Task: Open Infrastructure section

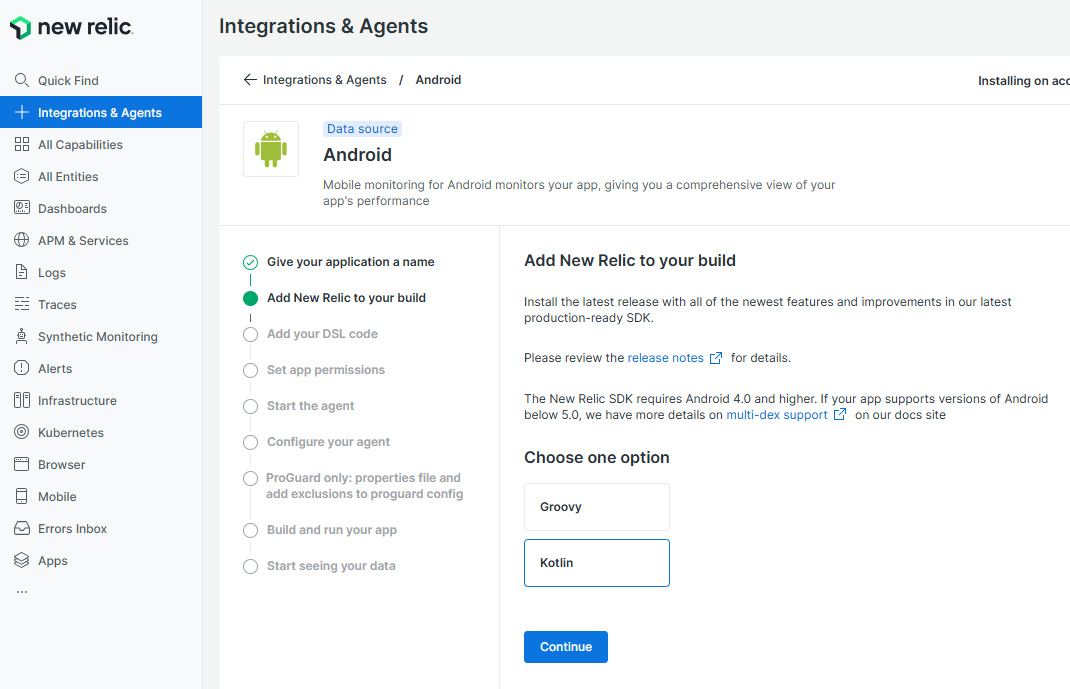Action: (x=101, y=401)
